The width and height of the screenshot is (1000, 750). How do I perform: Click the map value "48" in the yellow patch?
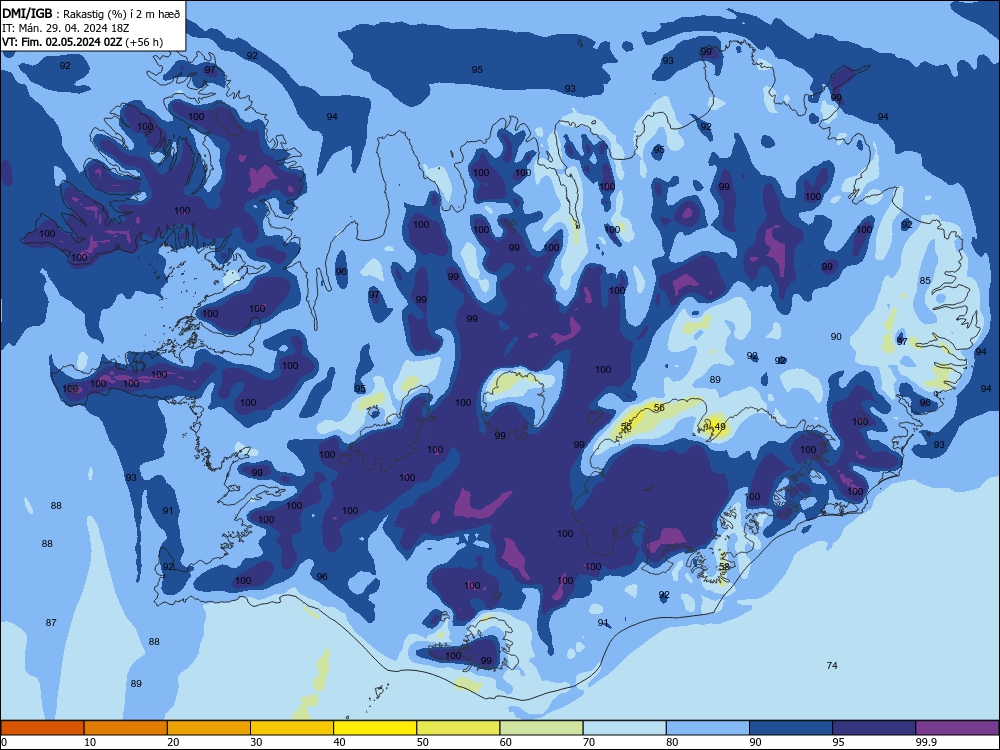pyautogui.click(x=720, y=427)
